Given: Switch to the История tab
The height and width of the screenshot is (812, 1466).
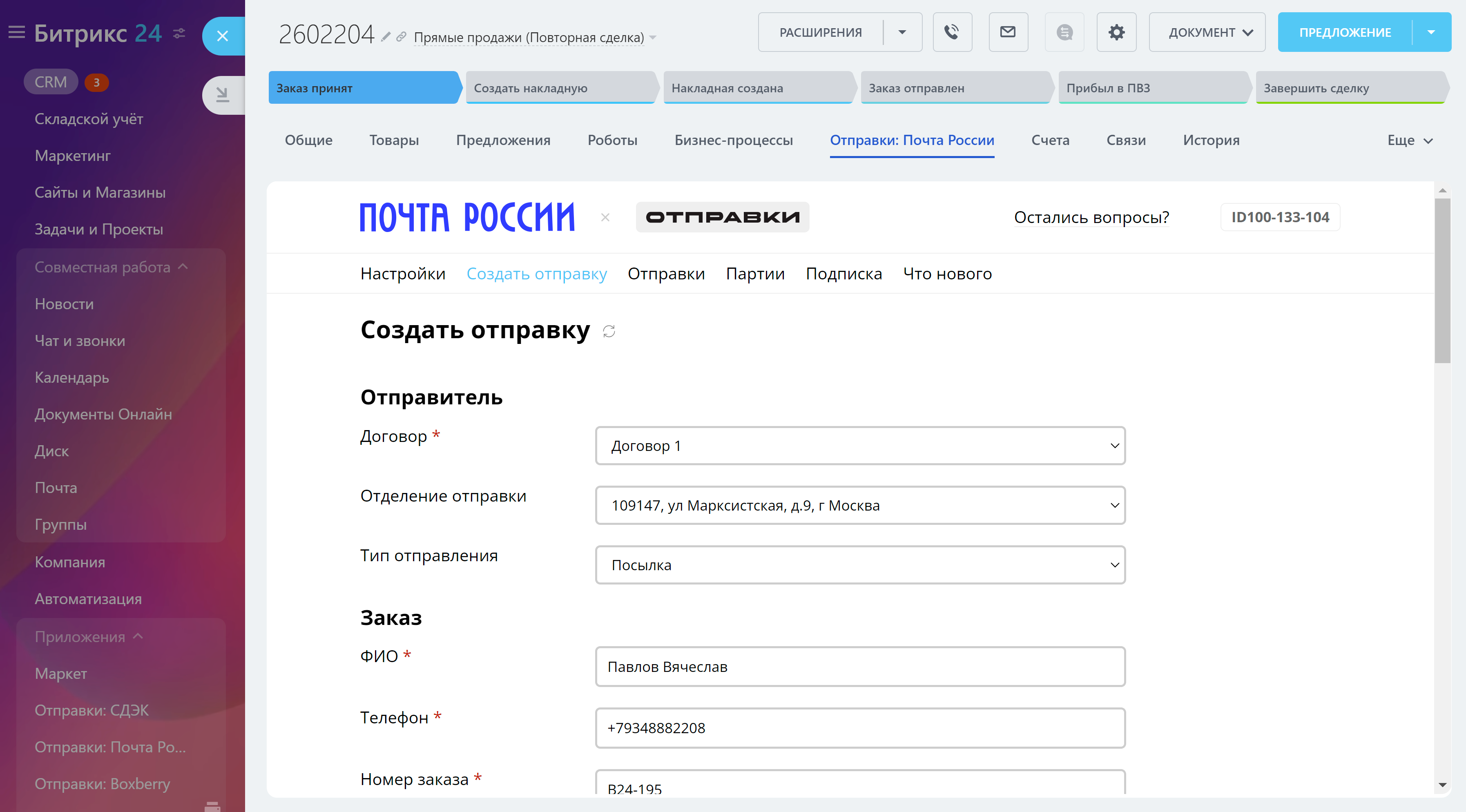Looking at the screenshot, I should click(x=1211, y=140).
